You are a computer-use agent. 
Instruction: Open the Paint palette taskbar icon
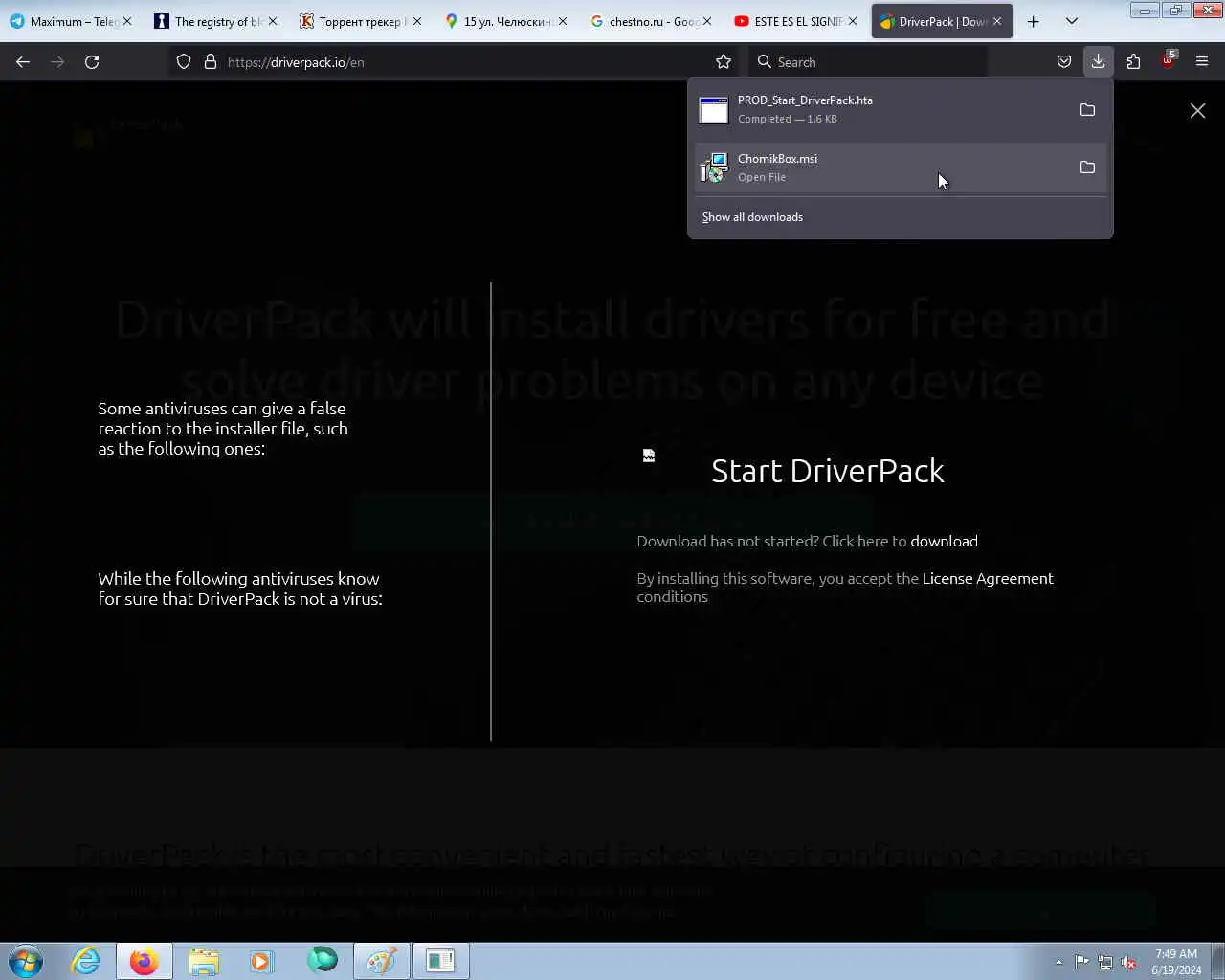[382, 961]
